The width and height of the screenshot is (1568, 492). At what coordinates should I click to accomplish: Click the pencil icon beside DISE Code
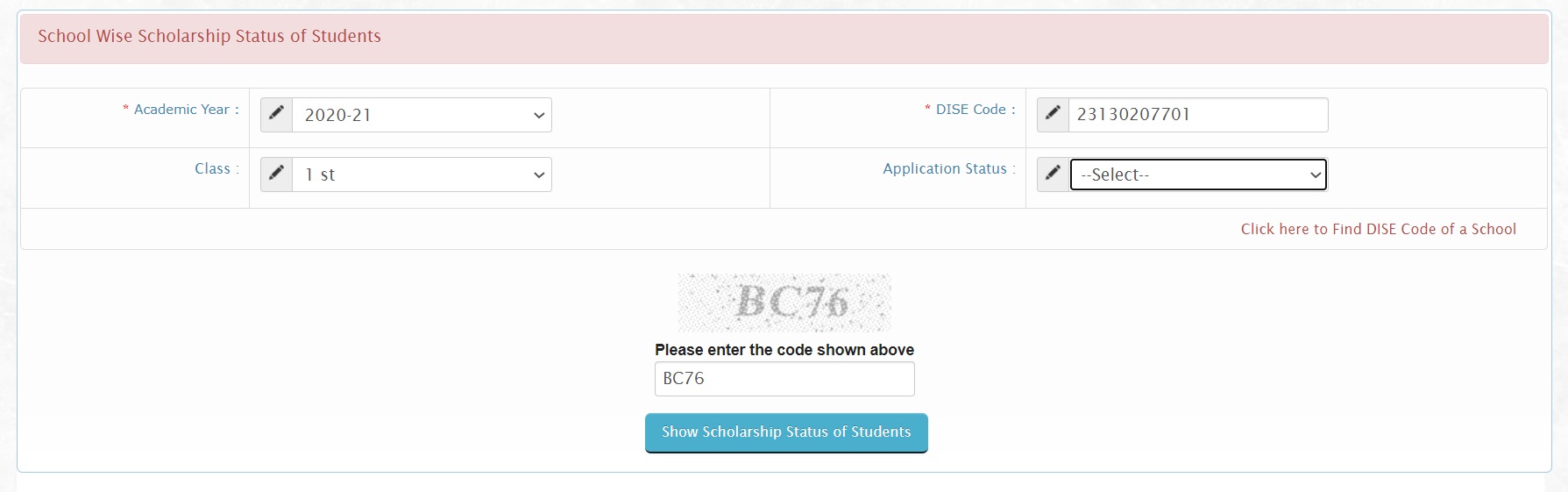click(1053, 114)
